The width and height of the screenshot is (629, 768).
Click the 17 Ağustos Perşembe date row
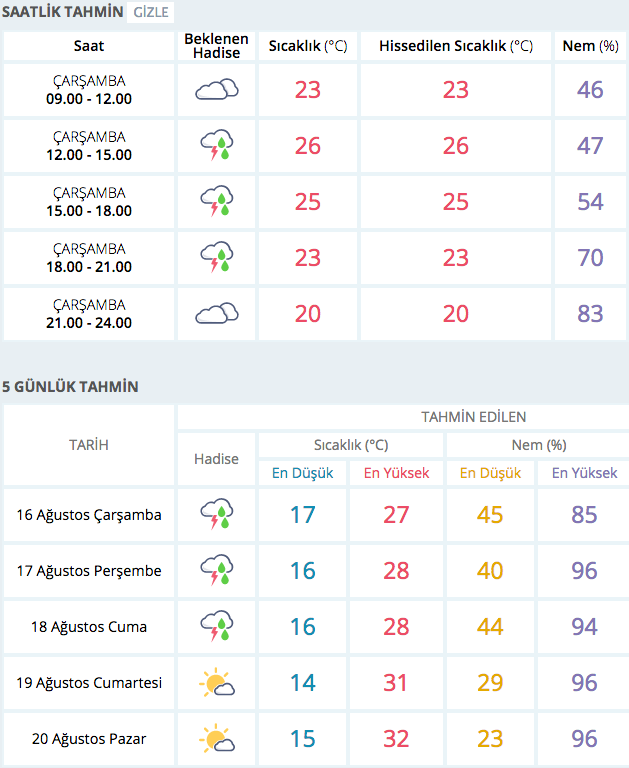point(89,572)
